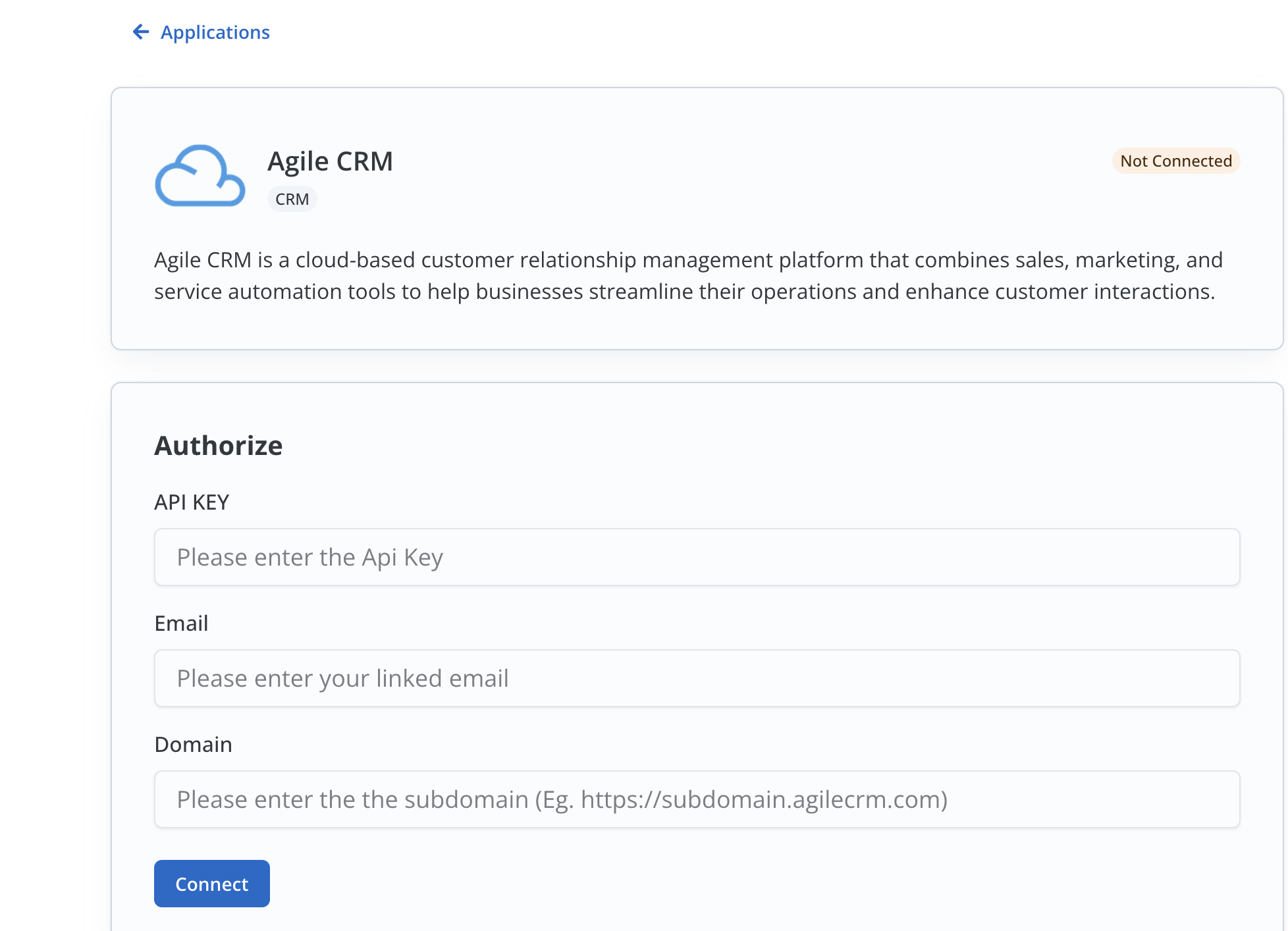Go back to Applications link

pyautogui.click(x=215, y=32)
